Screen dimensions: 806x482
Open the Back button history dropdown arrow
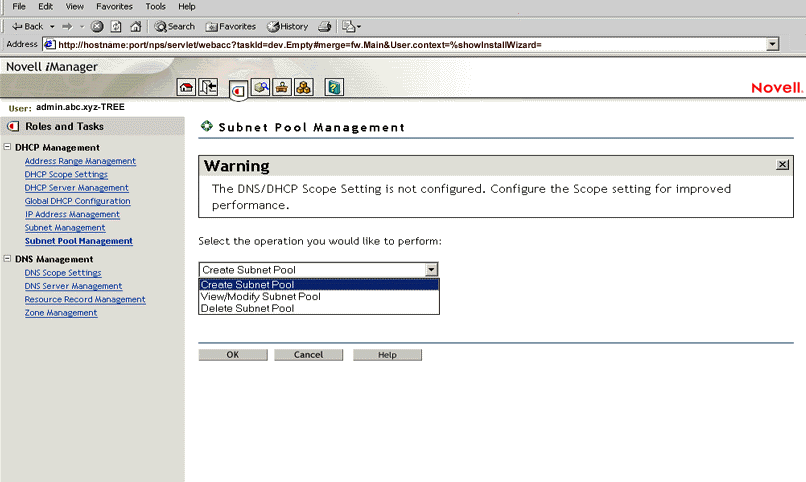(x=52, y=27)
